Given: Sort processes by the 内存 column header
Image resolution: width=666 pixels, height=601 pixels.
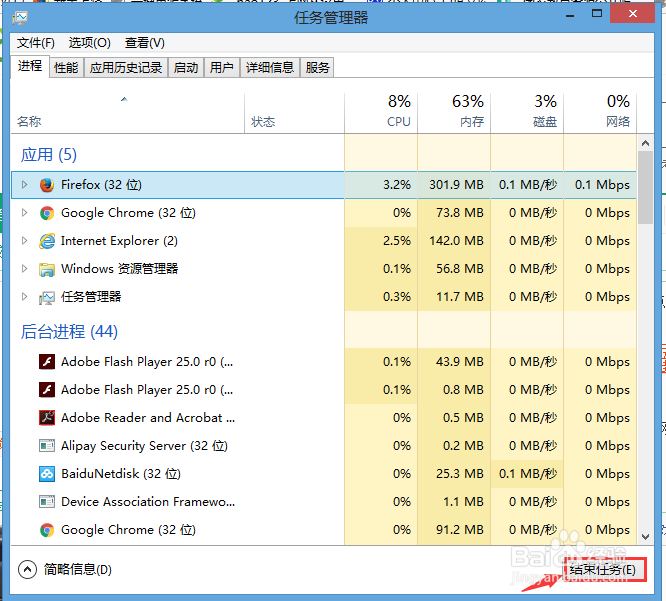Looking at the screenshot, I should pos(454,113).
